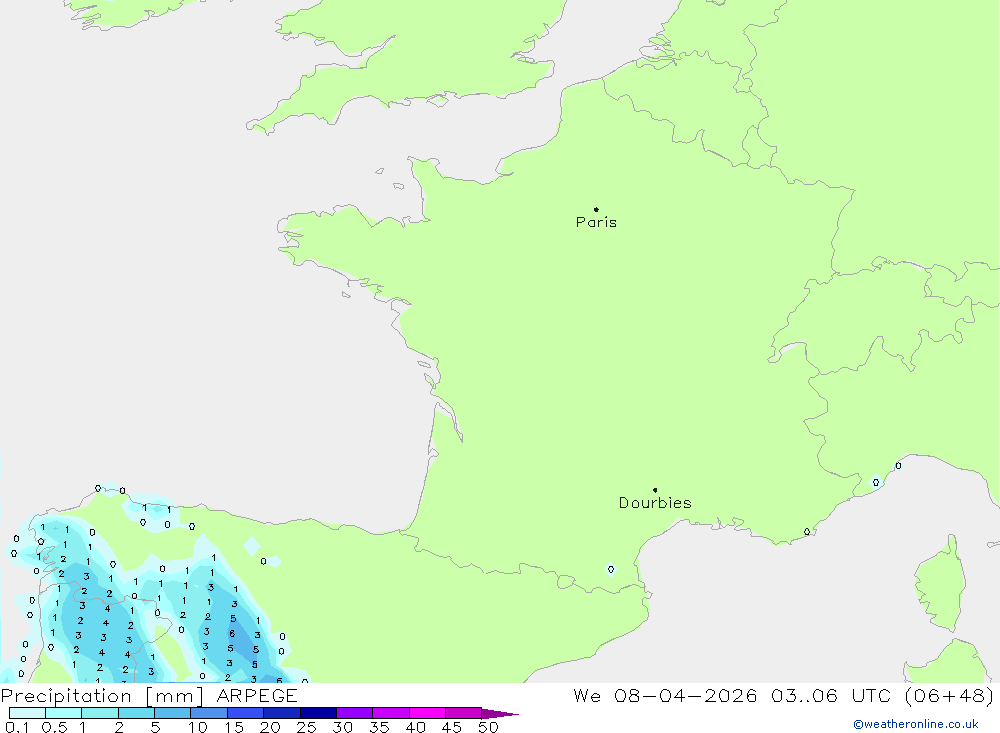Viewport: 1000px width, 733px height.
Task: Pick the 40–45 mm magenta legend swatch
Action: coord(427,713)
